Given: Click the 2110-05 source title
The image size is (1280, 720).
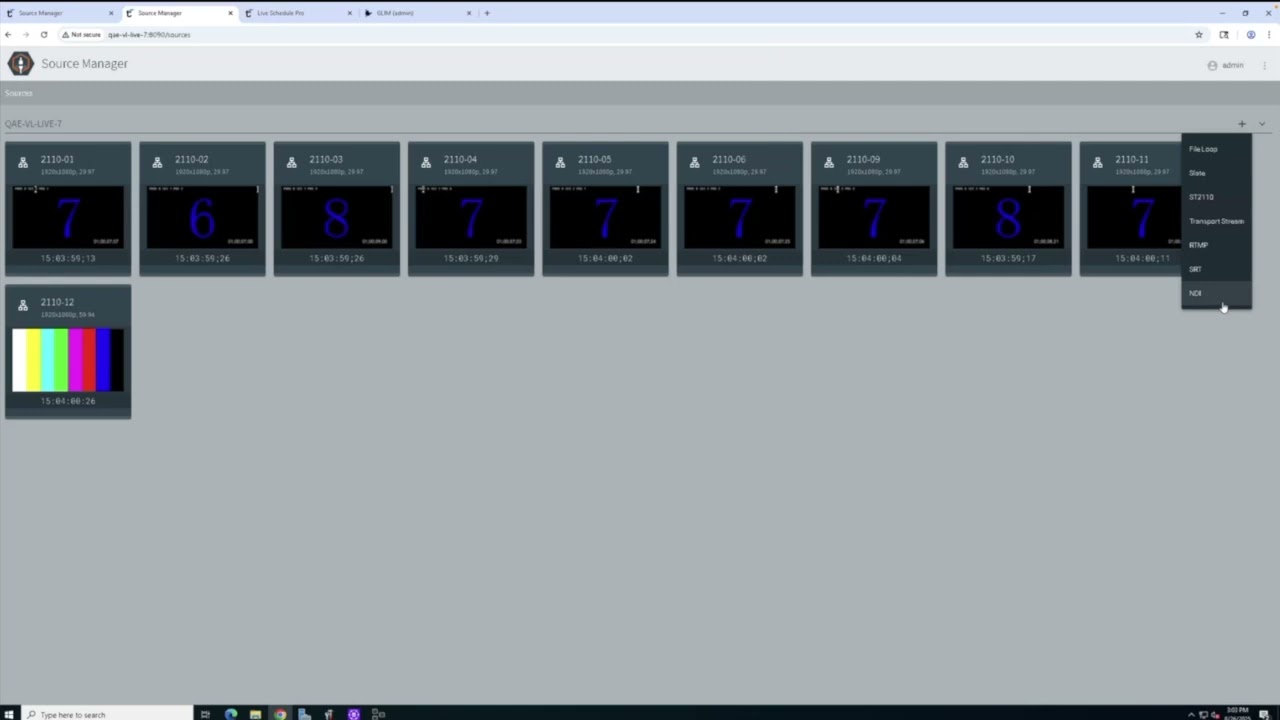Looking at the screenshot, I should (594, 159).
